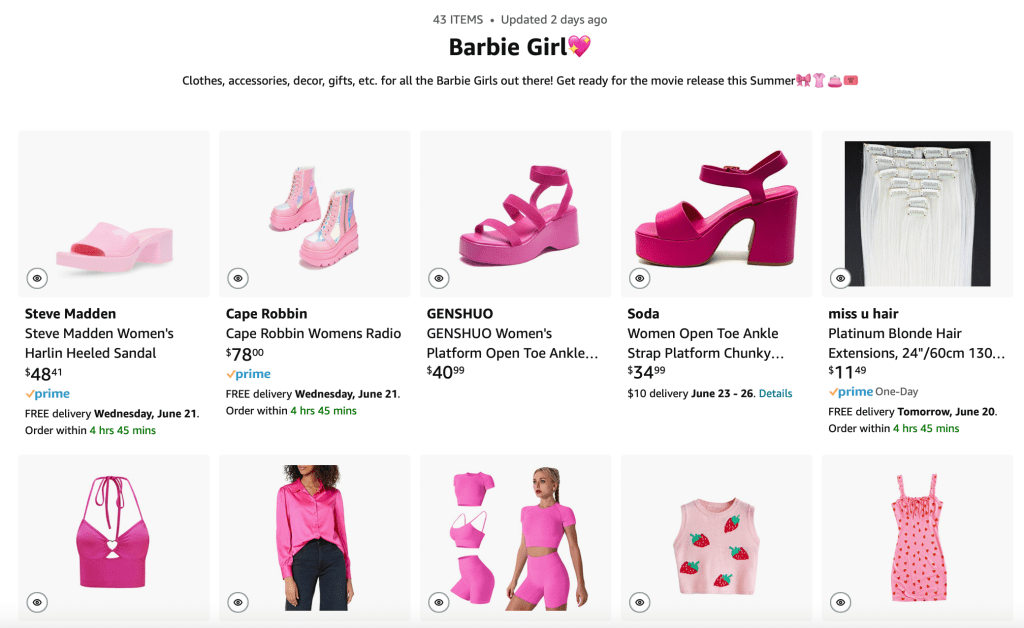The height and width of the screenshot is (628, 1024).
Task: Click eye icon on blonde hair extensions
Action: click(x=840, y=278)
